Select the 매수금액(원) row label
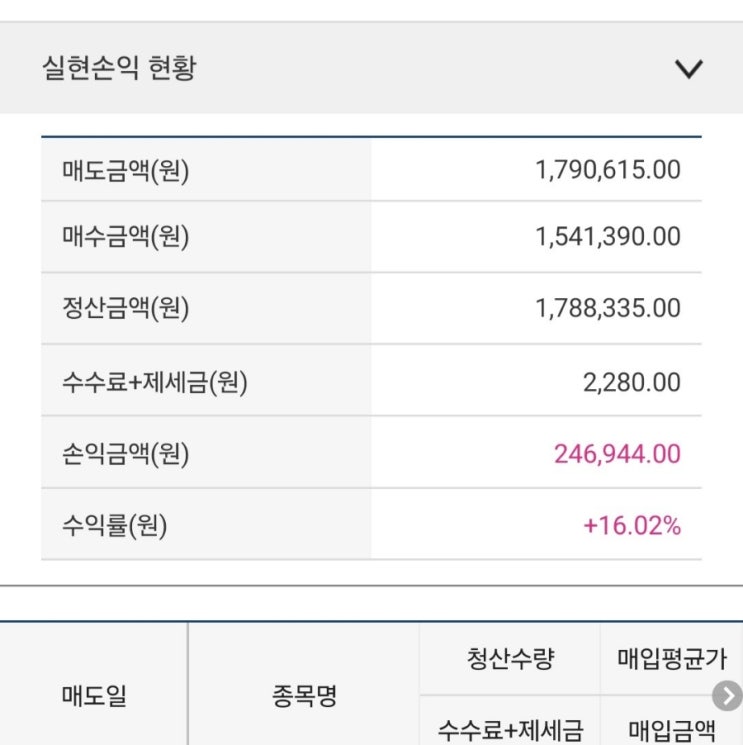 [x=125, y=237]
